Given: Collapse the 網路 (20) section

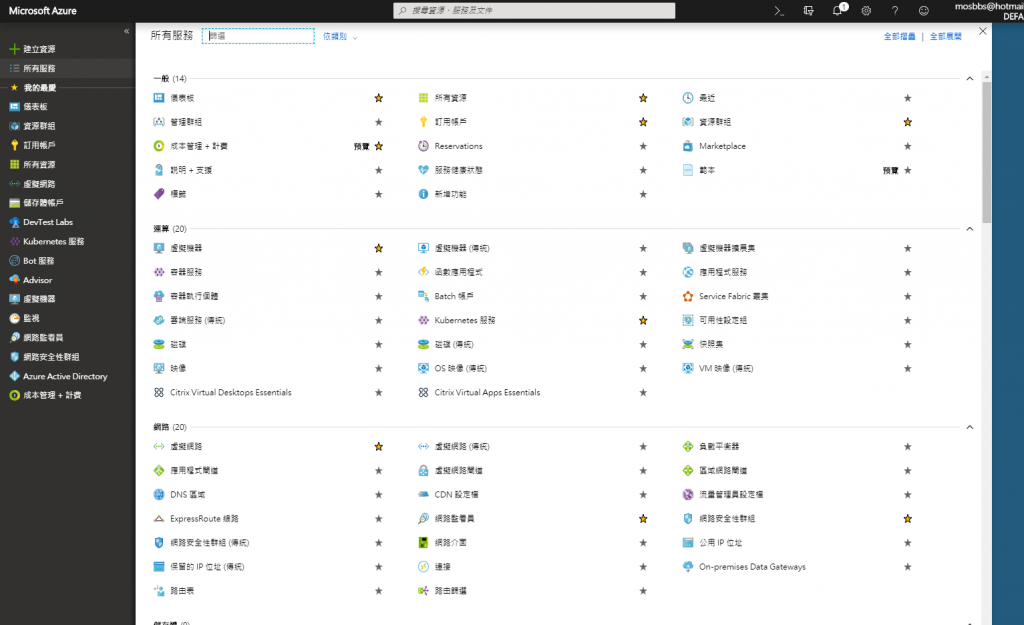Looking at the screenshot, I should 970,427.
